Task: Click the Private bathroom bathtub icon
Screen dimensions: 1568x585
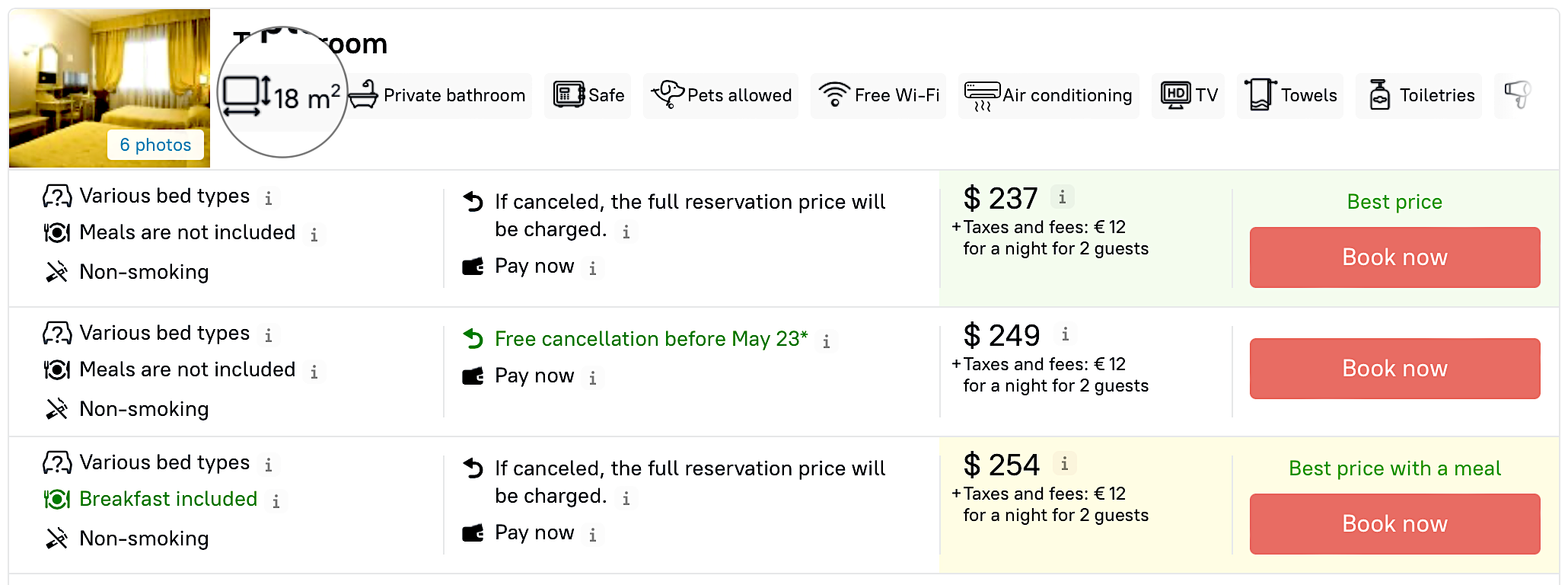Action: click(364, 95)
